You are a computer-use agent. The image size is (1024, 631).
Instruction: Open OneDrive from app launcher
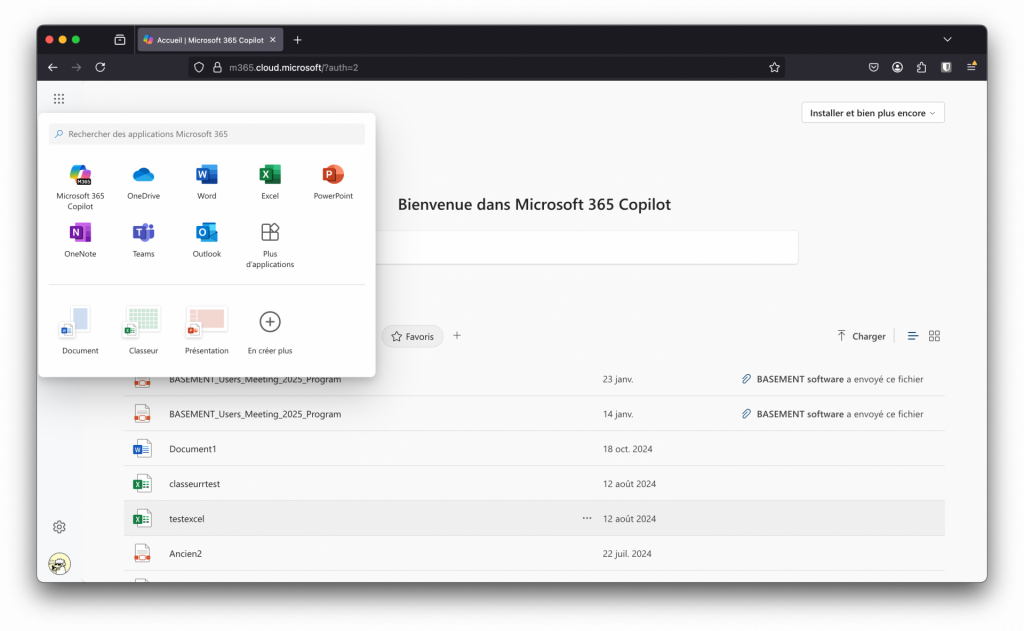pyautogui.click(x=143, y=180)
